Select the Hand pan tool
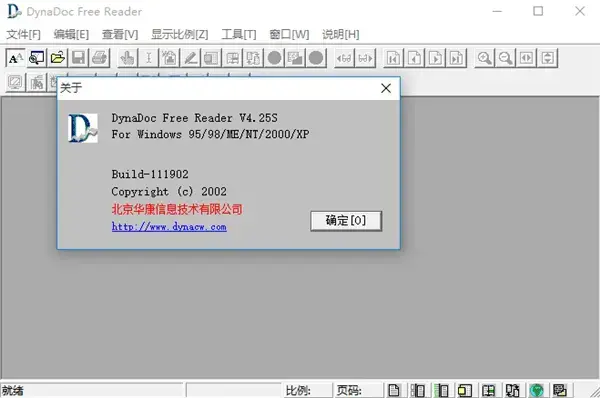This screenshot has height=398, width=600. (127, 58)
